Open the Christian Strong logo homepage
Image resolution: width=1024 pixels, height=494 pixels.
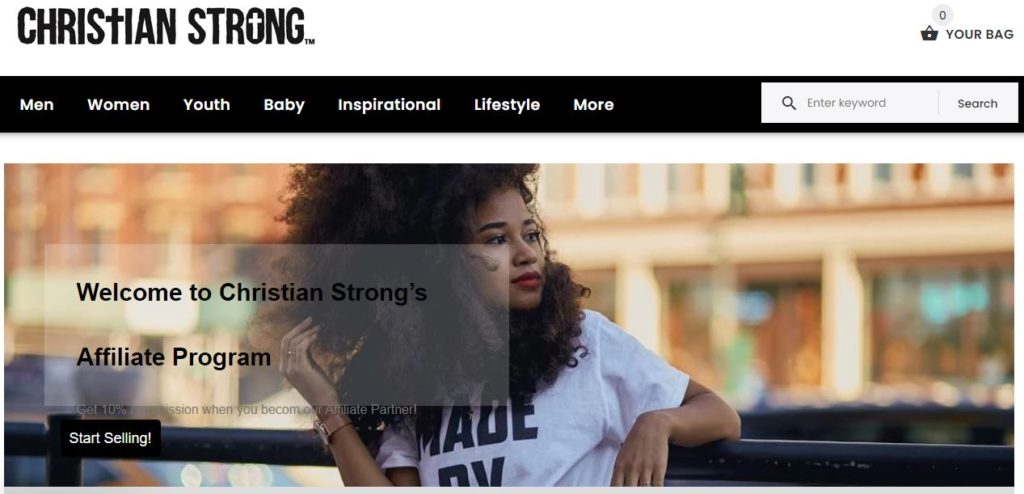click(166, 27)
